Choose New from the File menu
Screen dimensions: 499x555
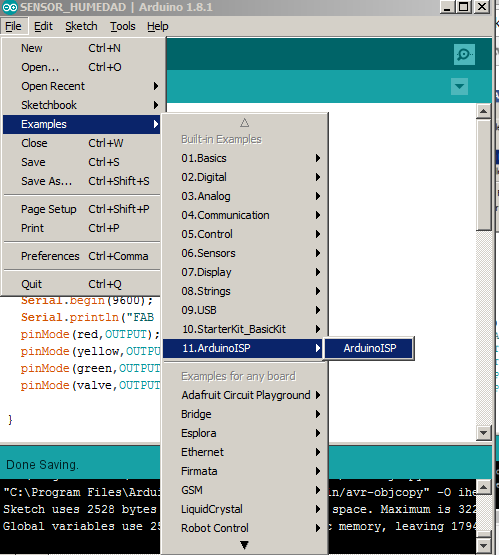tap(82, 48)
